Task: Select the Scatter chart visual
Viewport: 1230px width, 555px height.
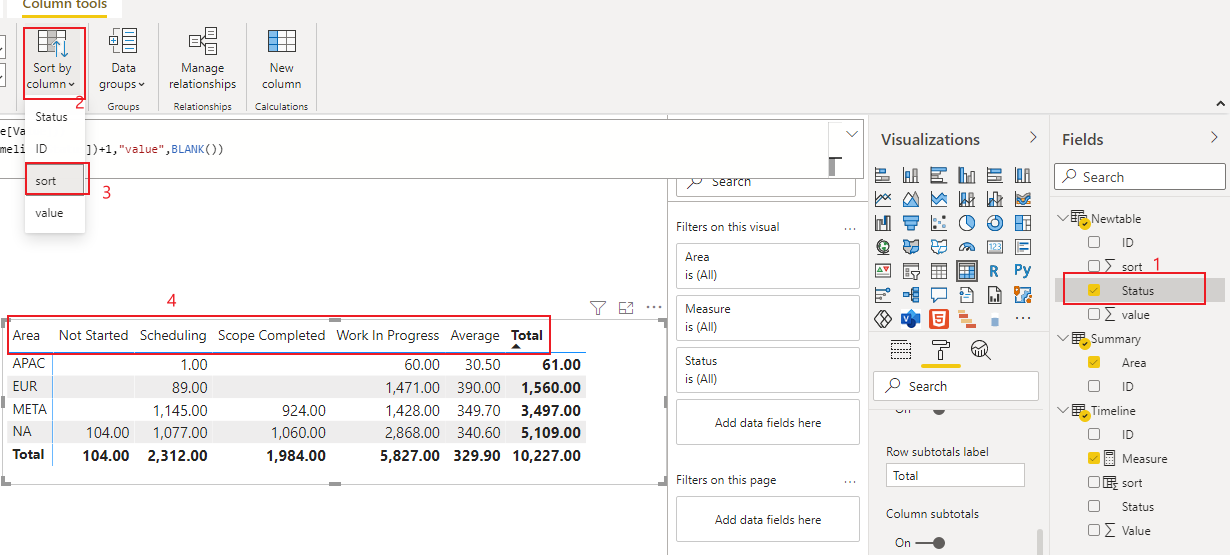Action: (x=939, y=223)
